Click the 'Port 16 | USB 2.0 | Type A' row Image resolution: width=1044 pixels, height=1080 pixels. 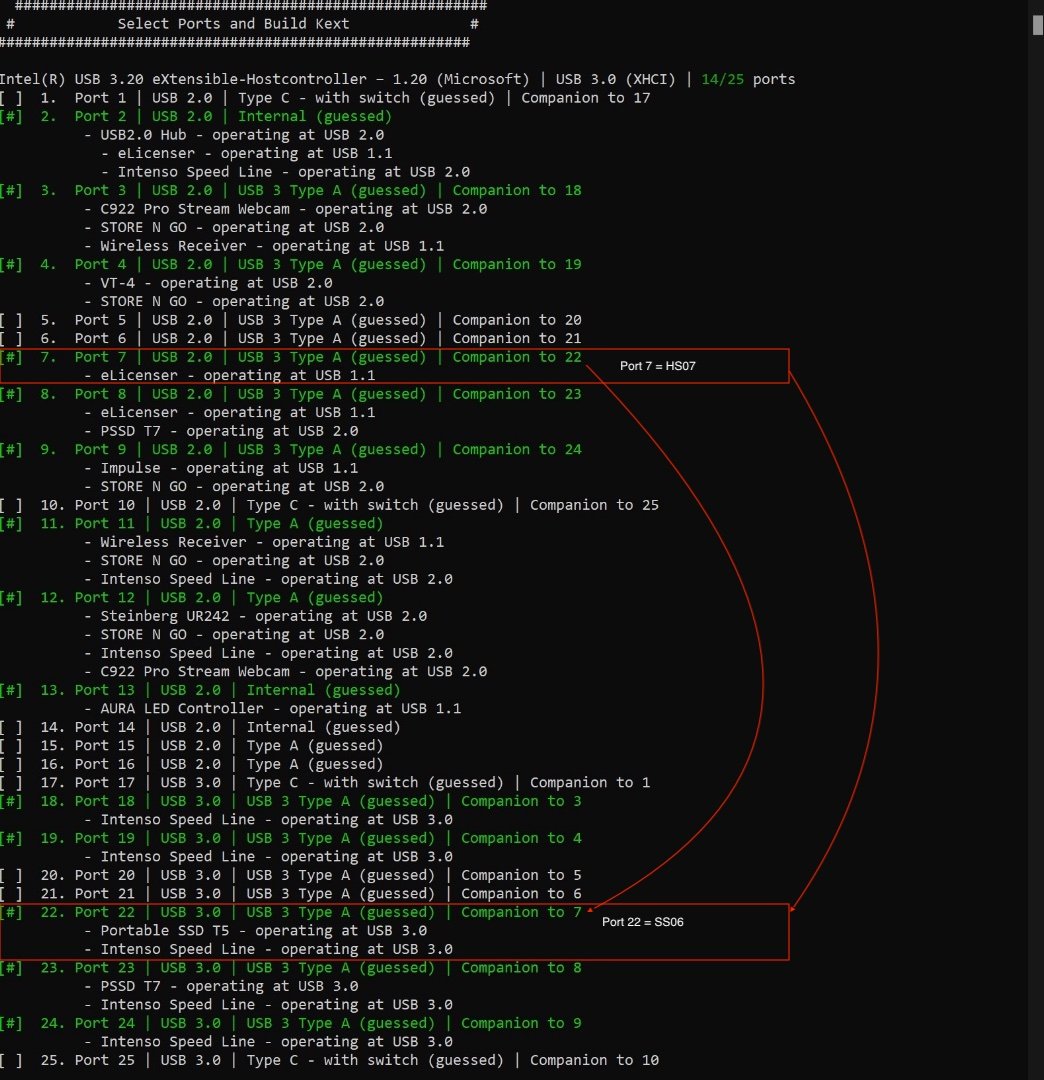pyautogui.click(x=191, y=765)
